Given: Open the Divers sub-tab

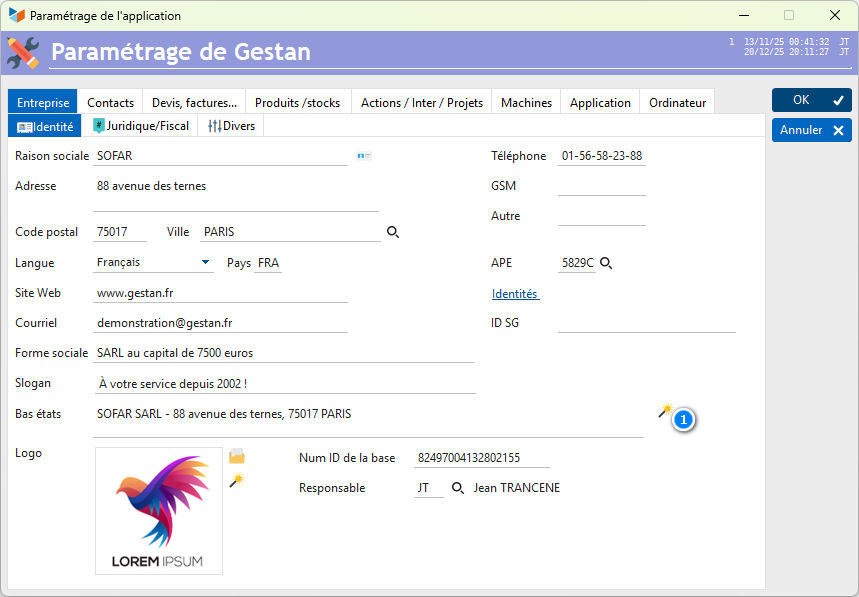Looking at the screenshot, I should 231,126.
